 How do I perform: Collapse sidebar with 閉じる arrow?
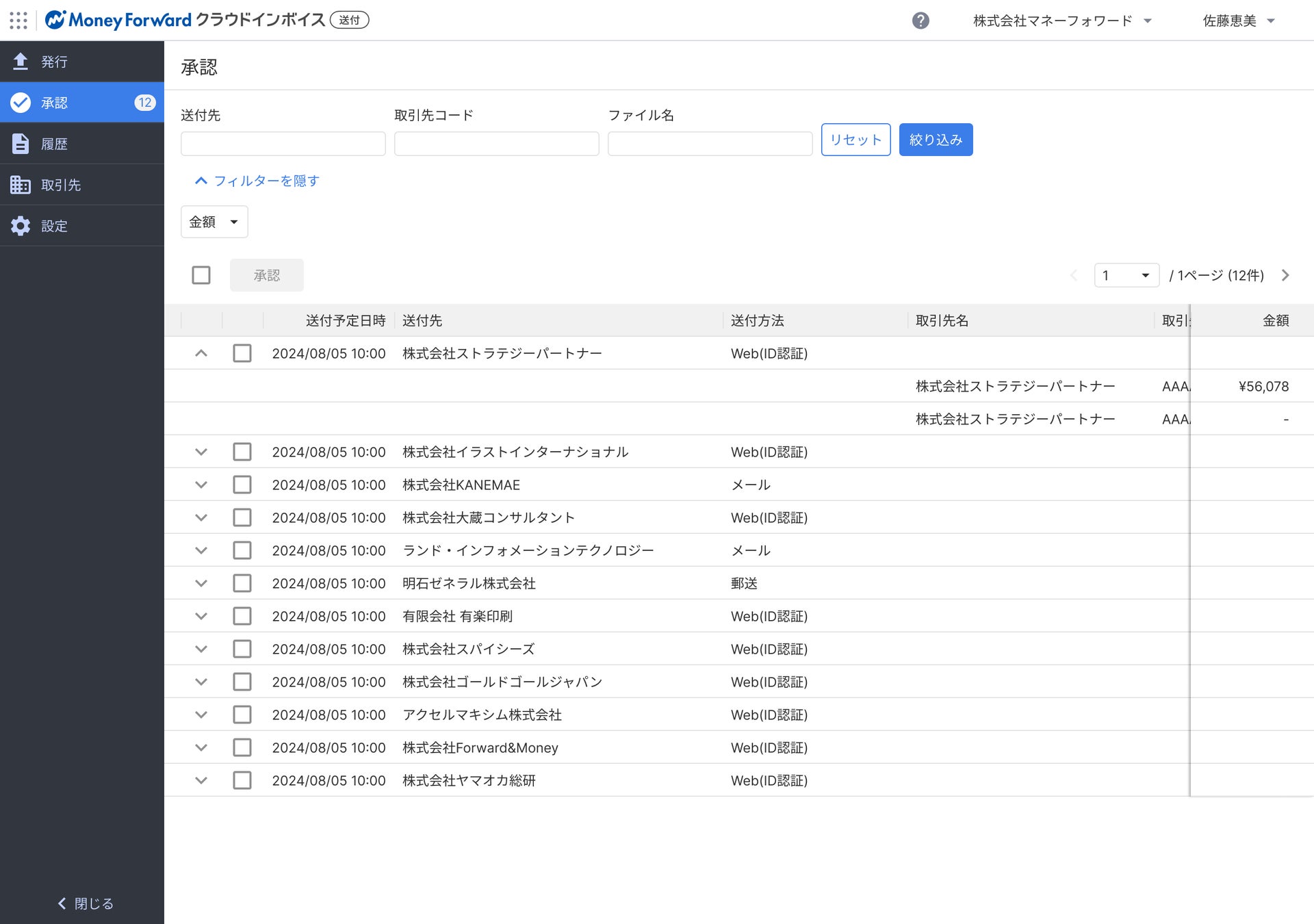pos(62,903)
